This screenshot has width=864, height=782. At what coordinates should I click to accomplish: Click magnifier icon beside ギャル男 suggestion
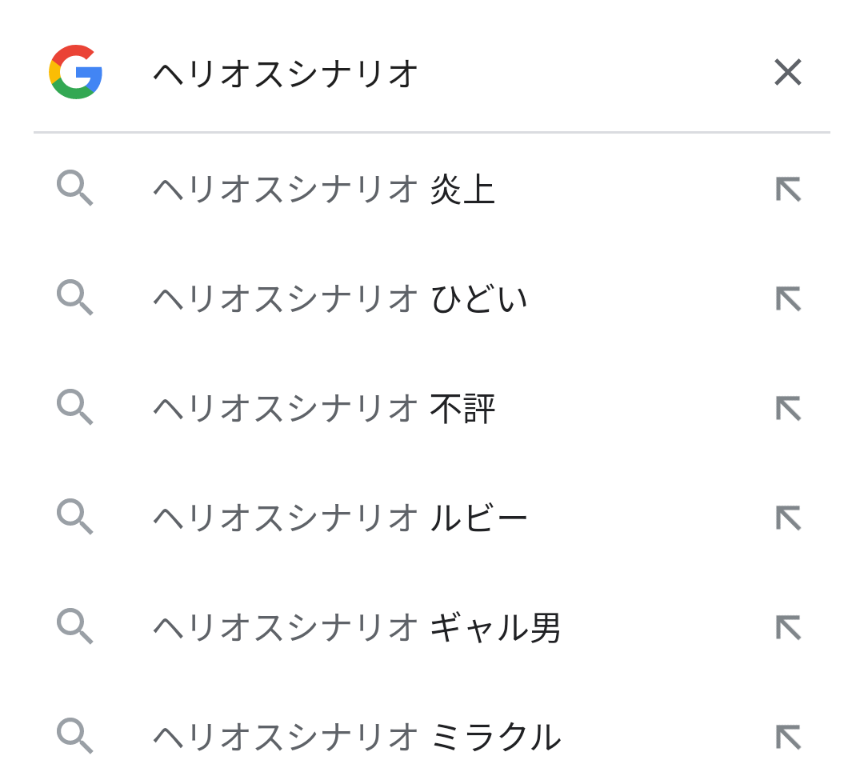tap(75, 628)
